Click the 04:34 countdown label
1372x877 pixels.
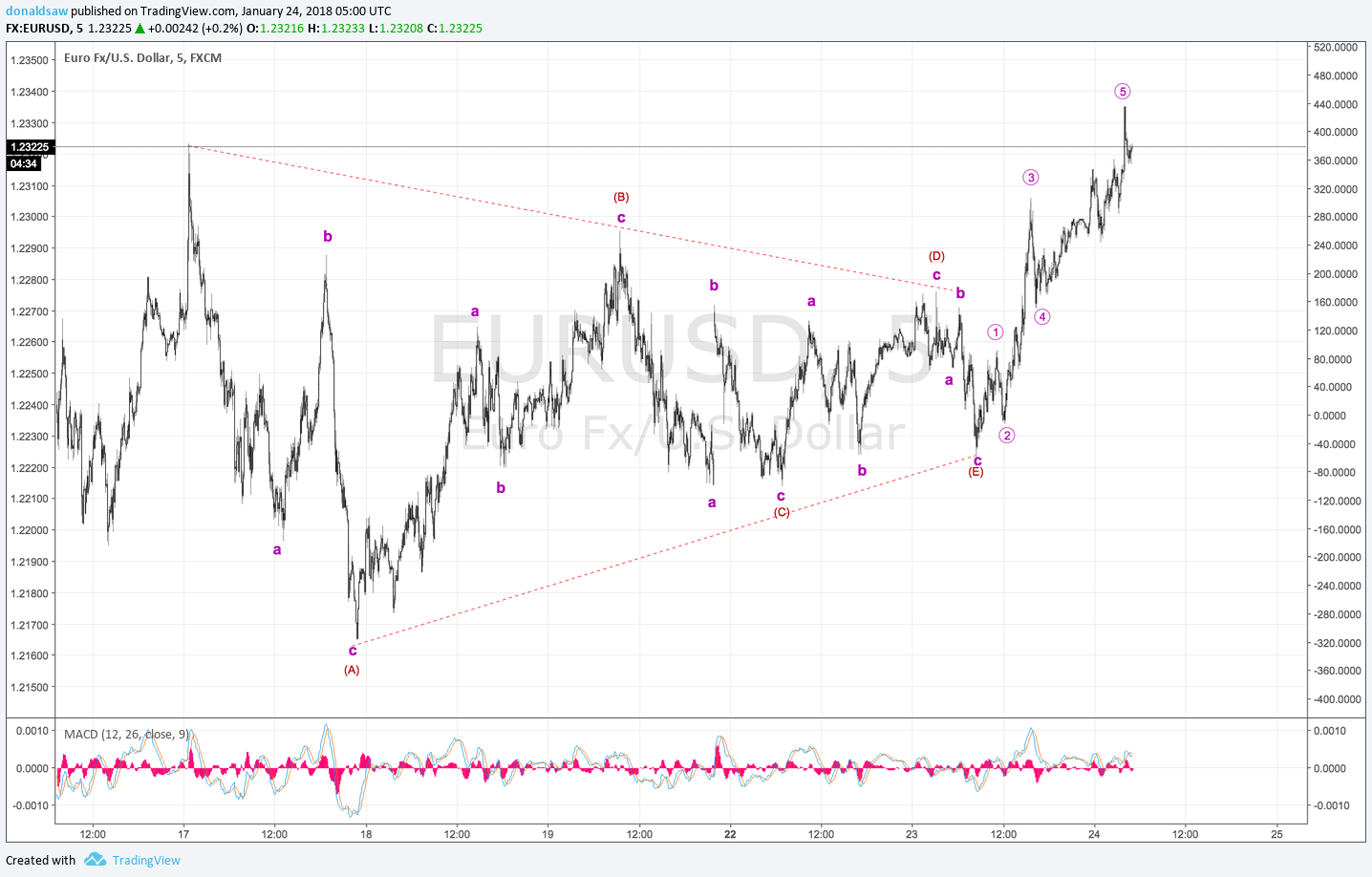pyautogui.click(x=24, y=163)
